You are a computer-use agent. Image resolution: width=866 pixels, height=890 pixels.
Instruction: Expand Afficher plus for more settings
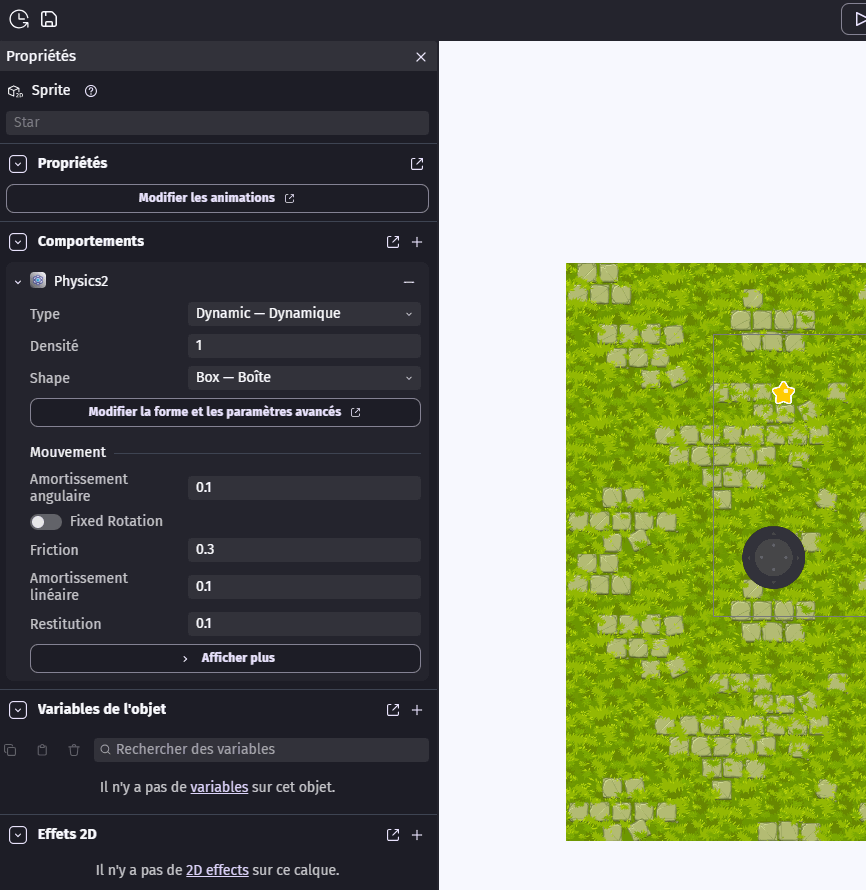pyautogui.click(x=225, y=658)
